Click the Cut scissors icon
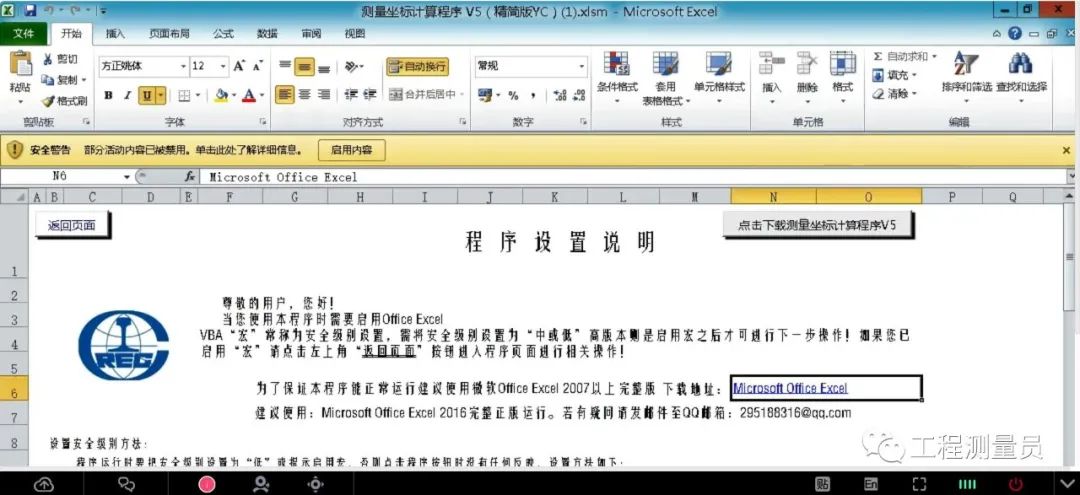 [x=48, y=60]
